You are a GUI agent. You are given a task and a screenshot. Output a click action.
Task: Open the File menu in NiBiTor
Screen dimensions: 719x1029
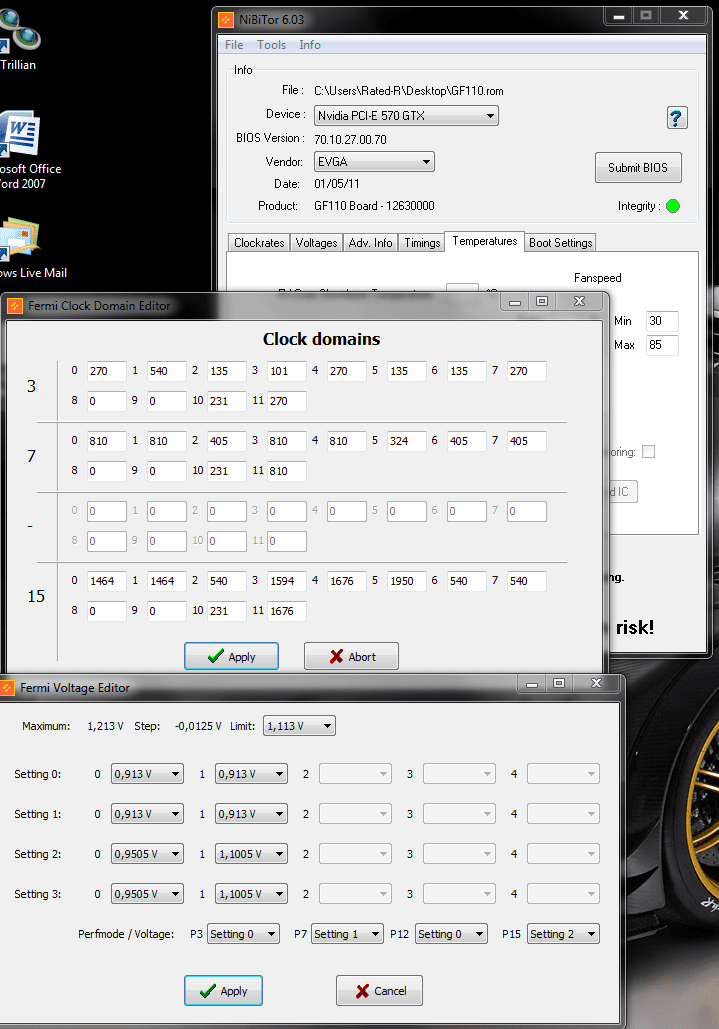pyautogui.click(x=234, y=45)
